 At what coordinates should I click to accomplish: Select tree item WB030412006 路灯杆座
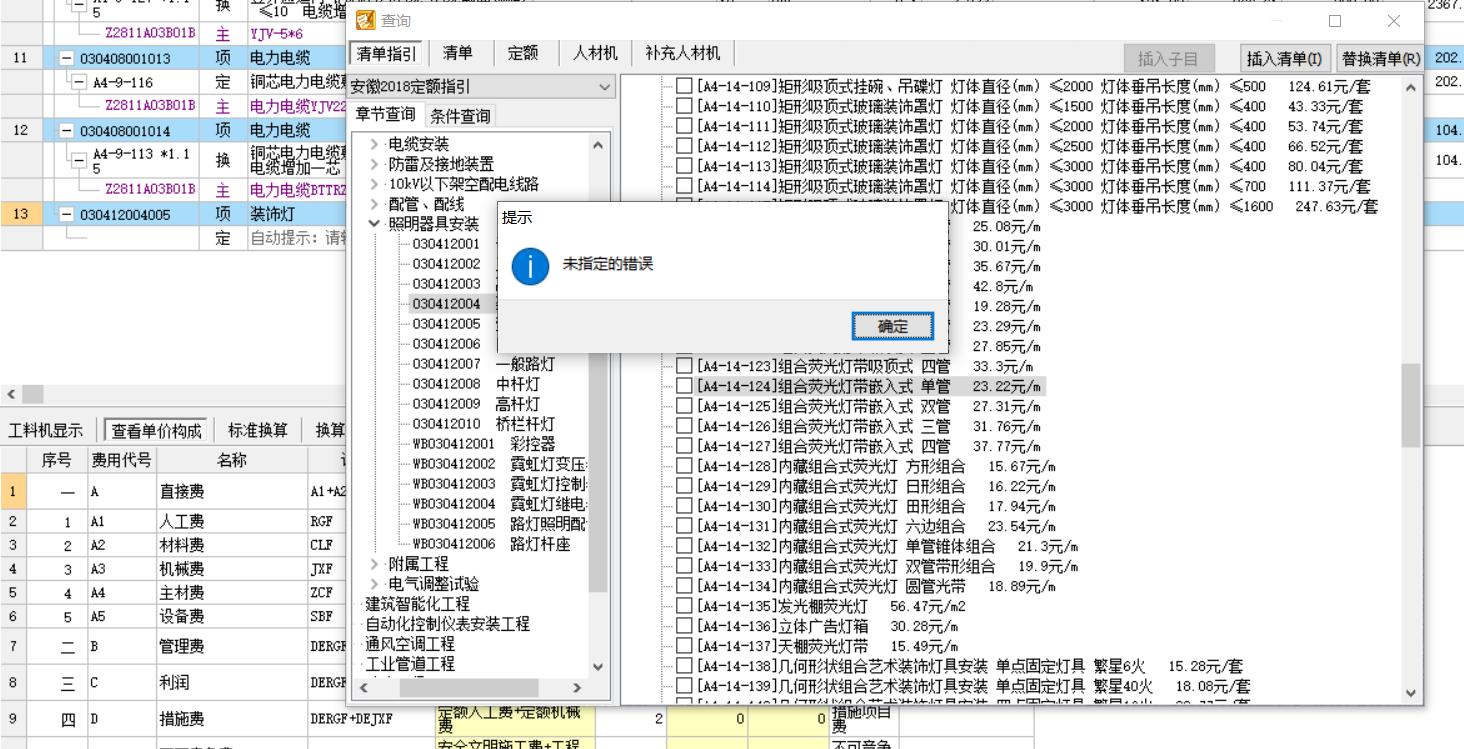pos(492,544)
